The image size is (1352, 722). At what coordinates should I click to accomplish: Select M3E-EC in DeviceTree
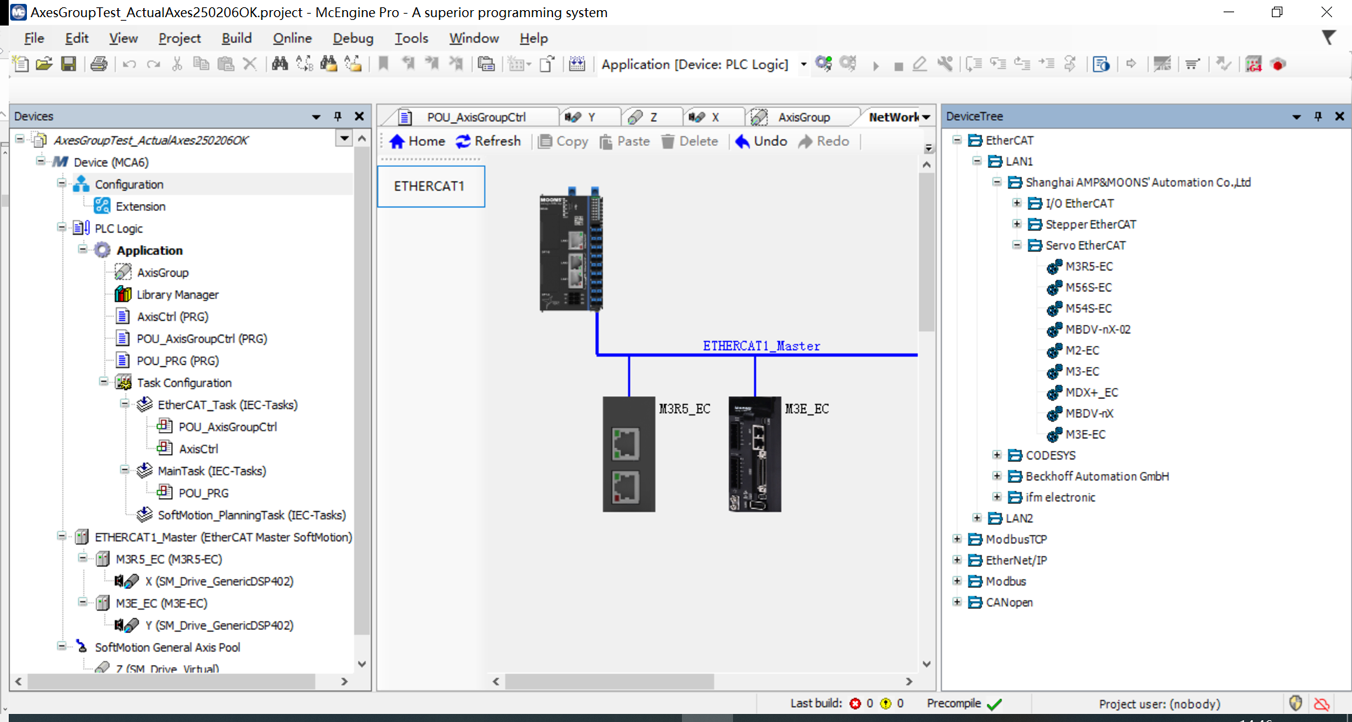tap(1085, 434)
